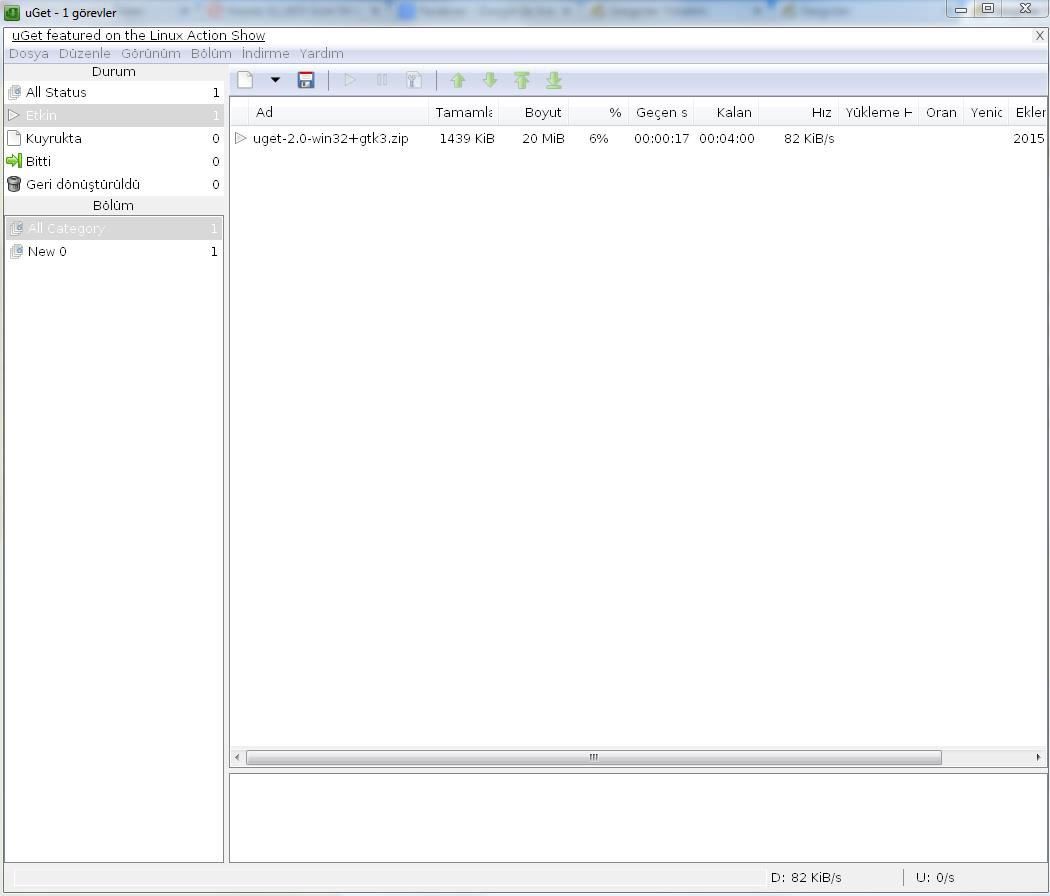
Task: Open the new download dropdown arrow
Action: [x=275, y=80]
